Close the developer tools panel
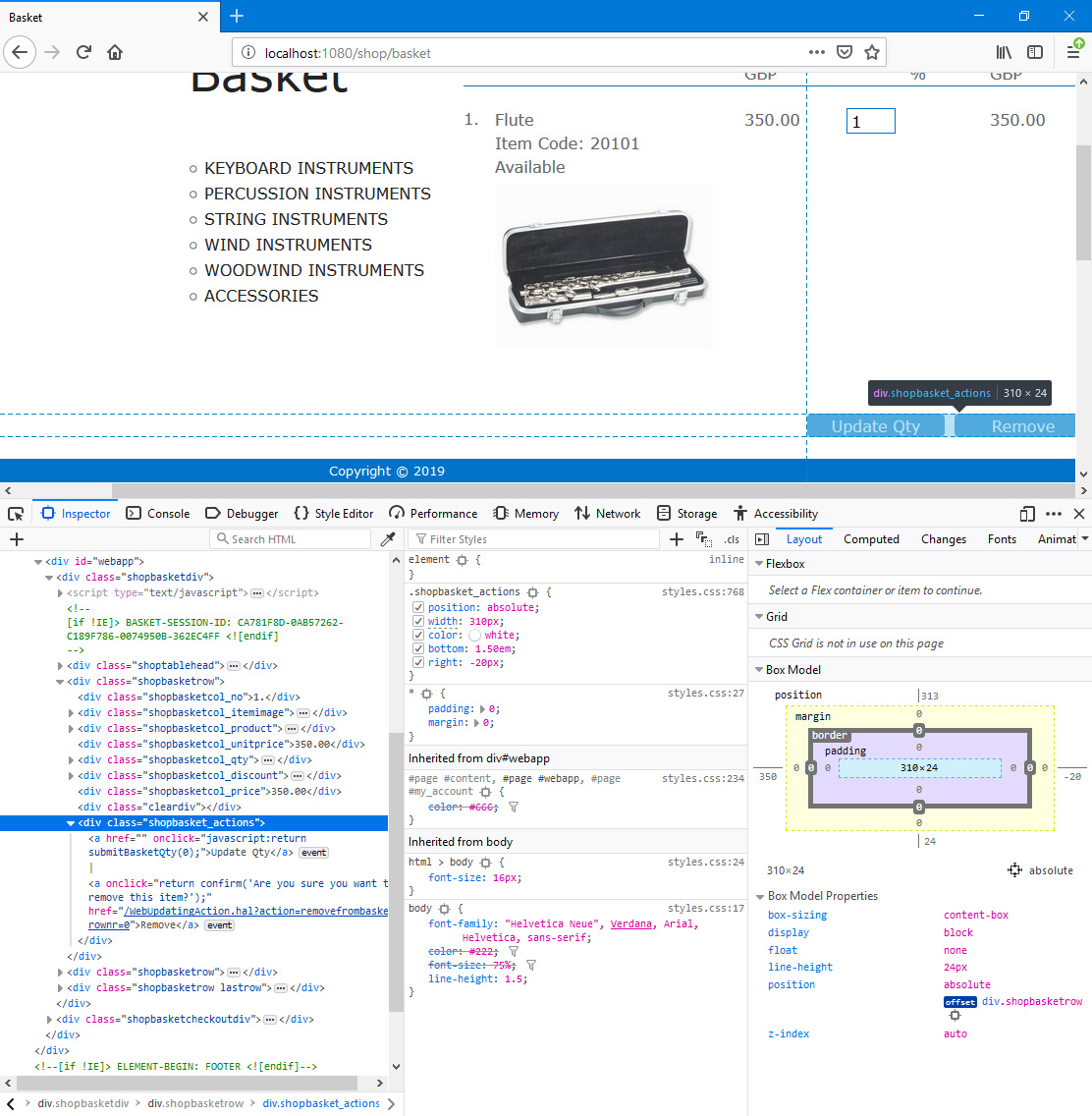The image size is (1092, 1116). (1079, 514)
